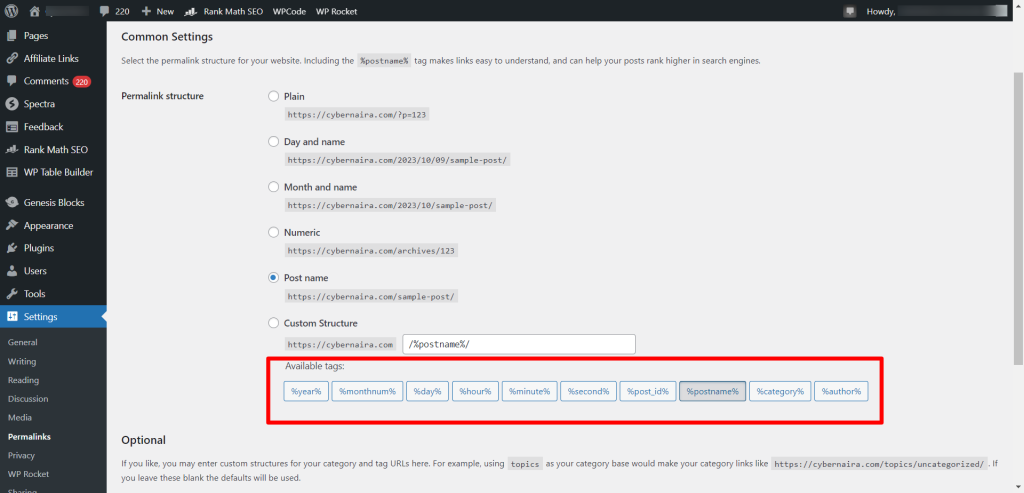This screenshot has height=493, width=1024.
Task: Choose the Custom Structure radio button
Action: pos(274,323)
